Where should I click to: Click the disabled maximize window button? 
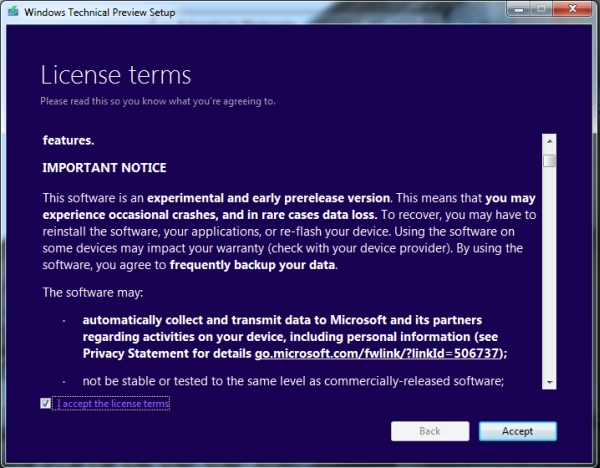[541, 9]
